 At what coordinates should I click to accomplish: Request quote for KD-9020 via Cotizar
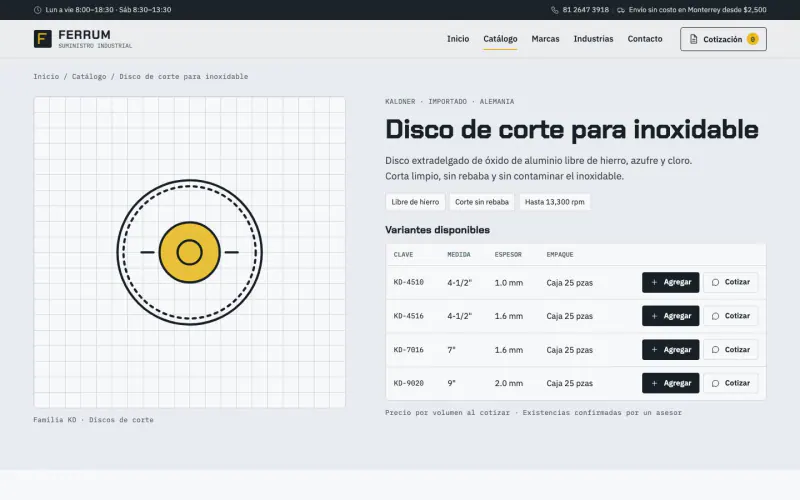pos(731,383)
